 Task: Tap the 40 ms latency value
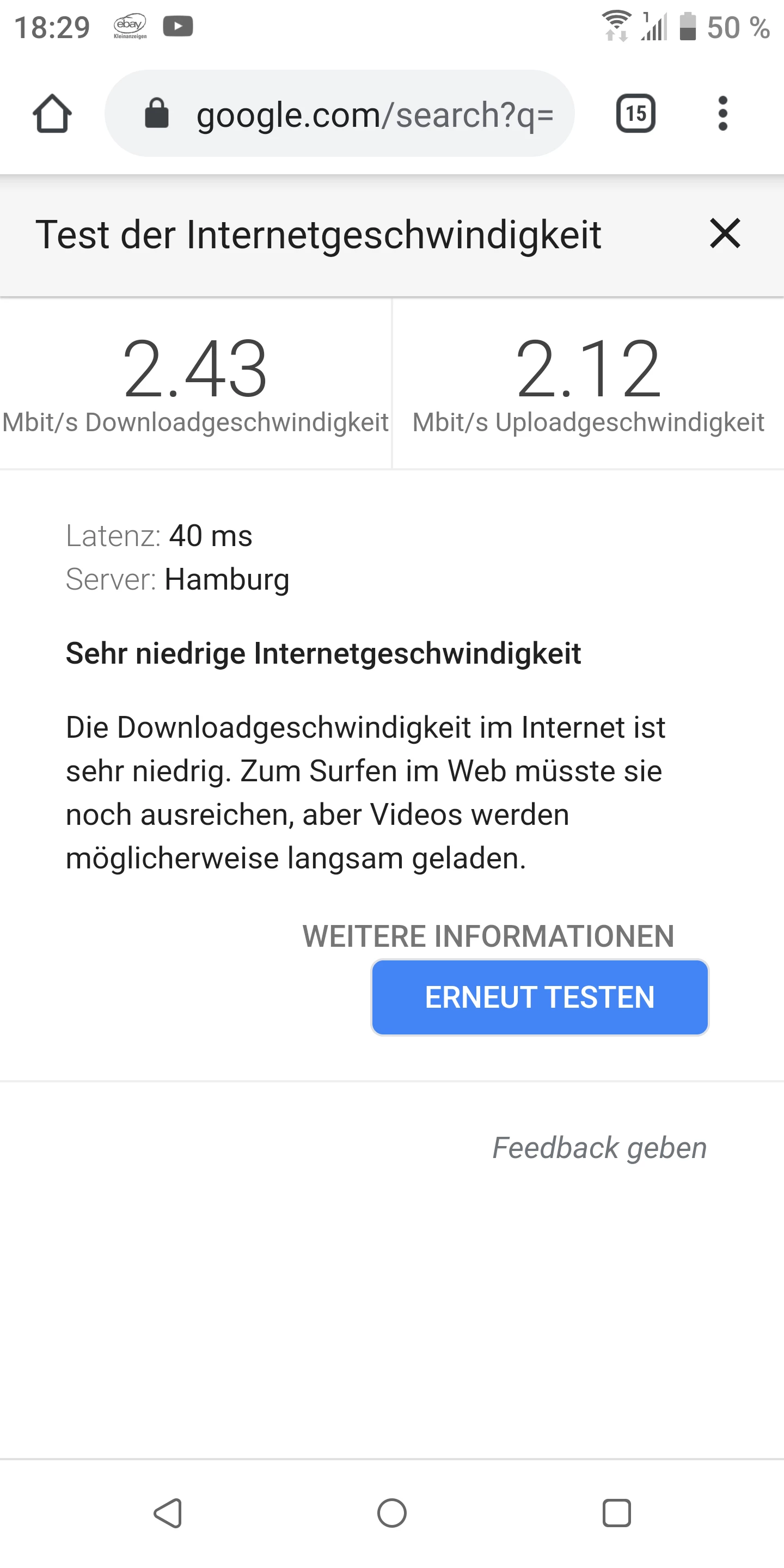(x=211, y=536)
